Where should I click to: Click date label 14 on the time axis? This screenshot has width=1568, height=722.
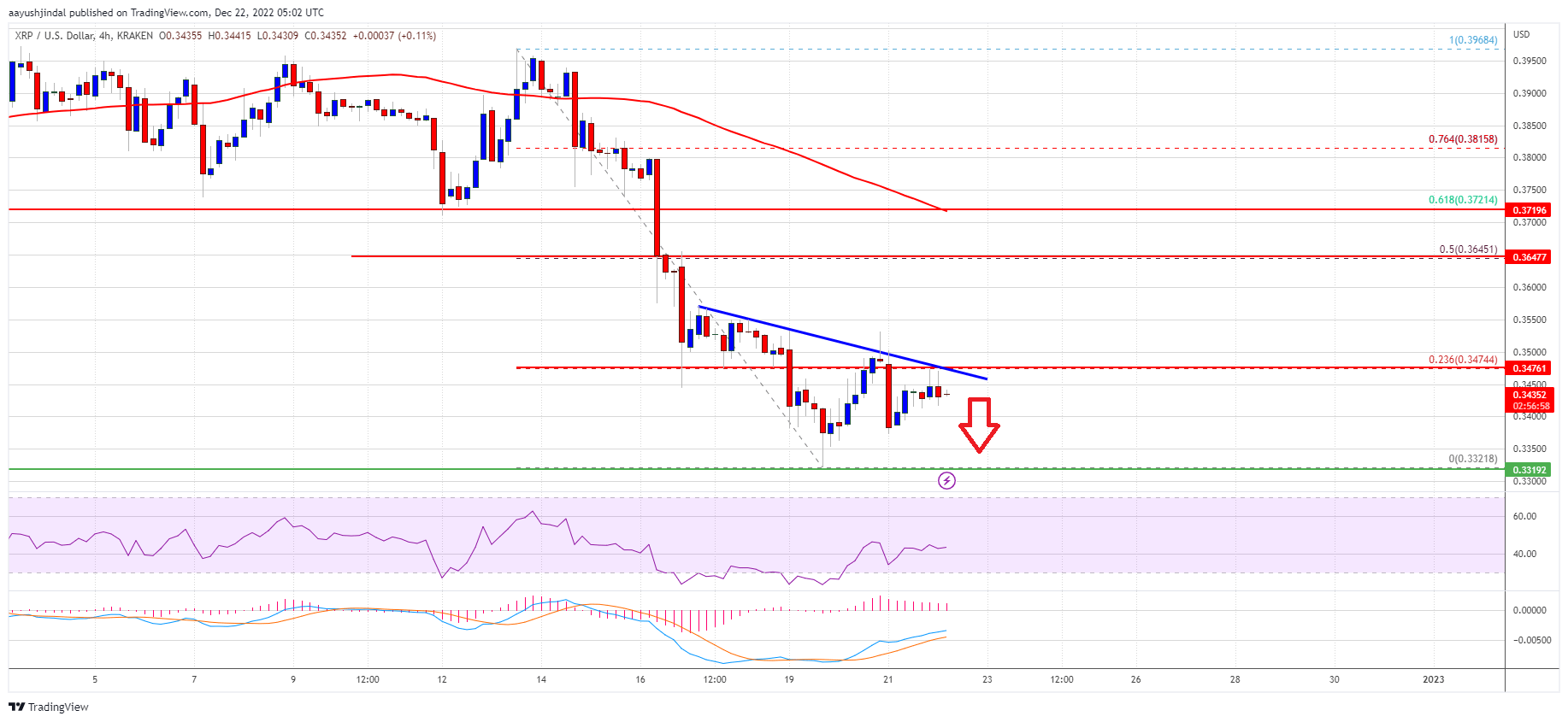point(541,679)
